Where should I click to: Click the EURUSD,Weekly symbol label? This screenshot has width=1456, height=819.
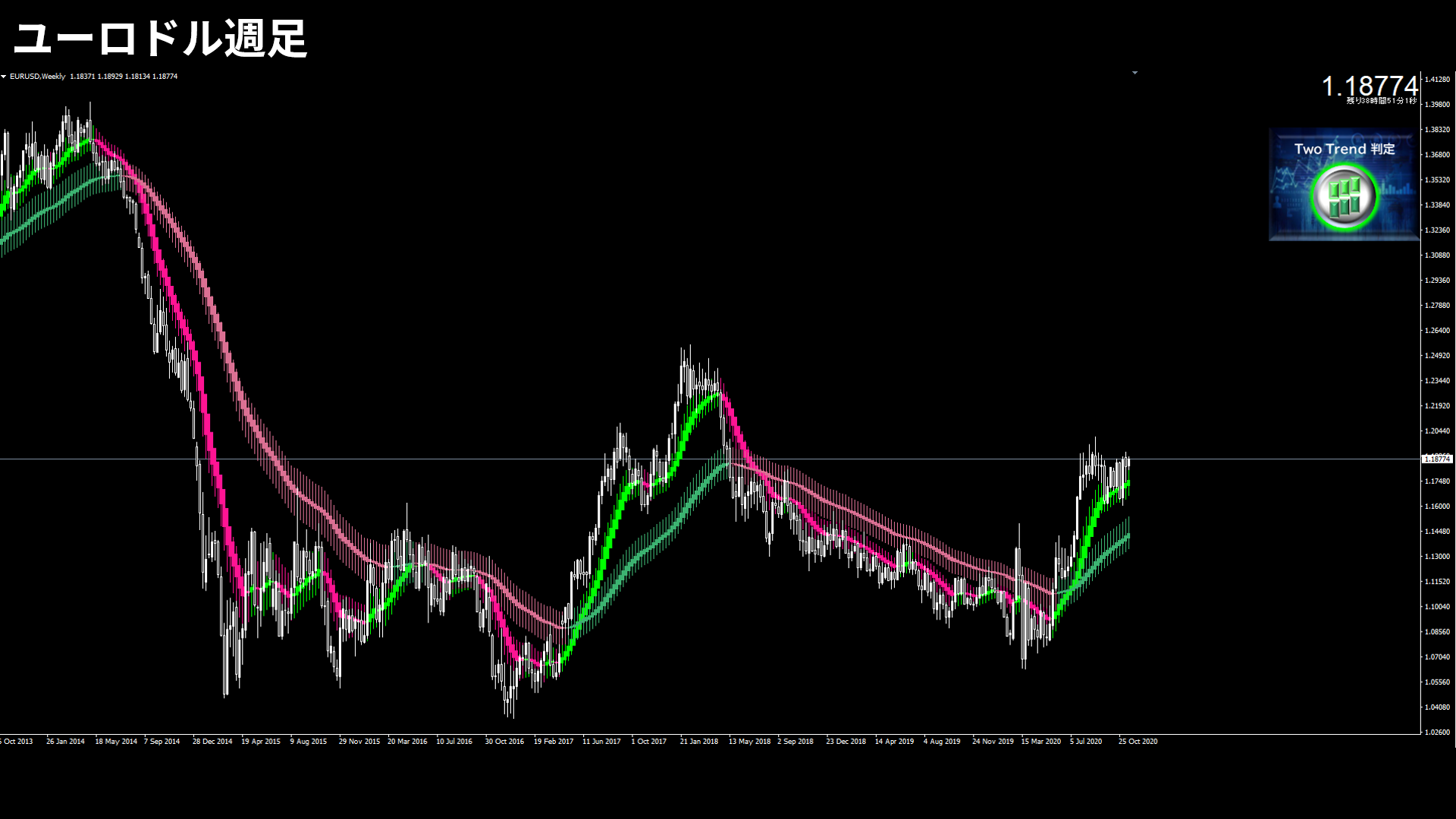coord(37,77)
